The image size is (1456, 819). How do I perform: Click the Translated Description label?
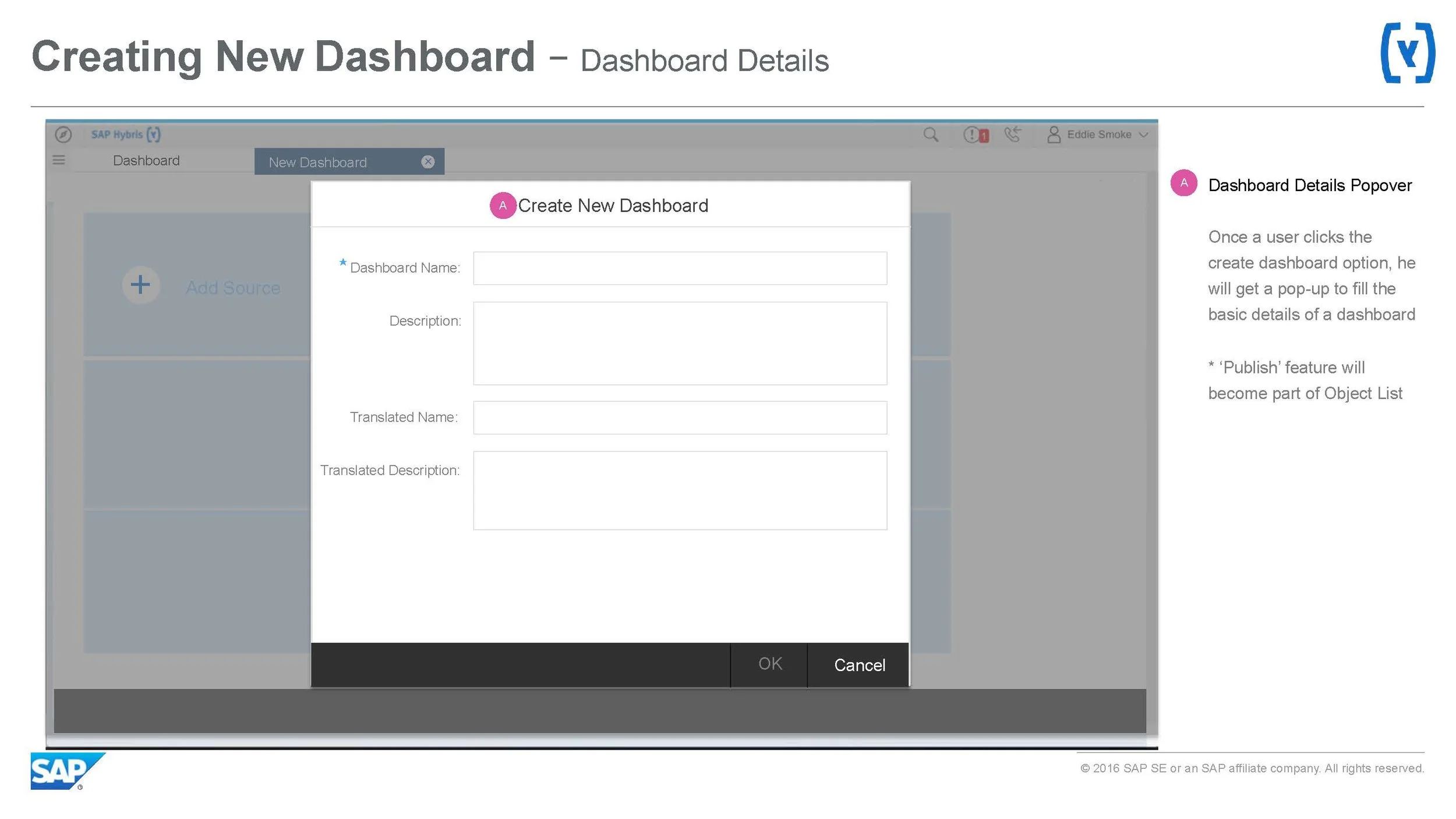pos(390,470)
